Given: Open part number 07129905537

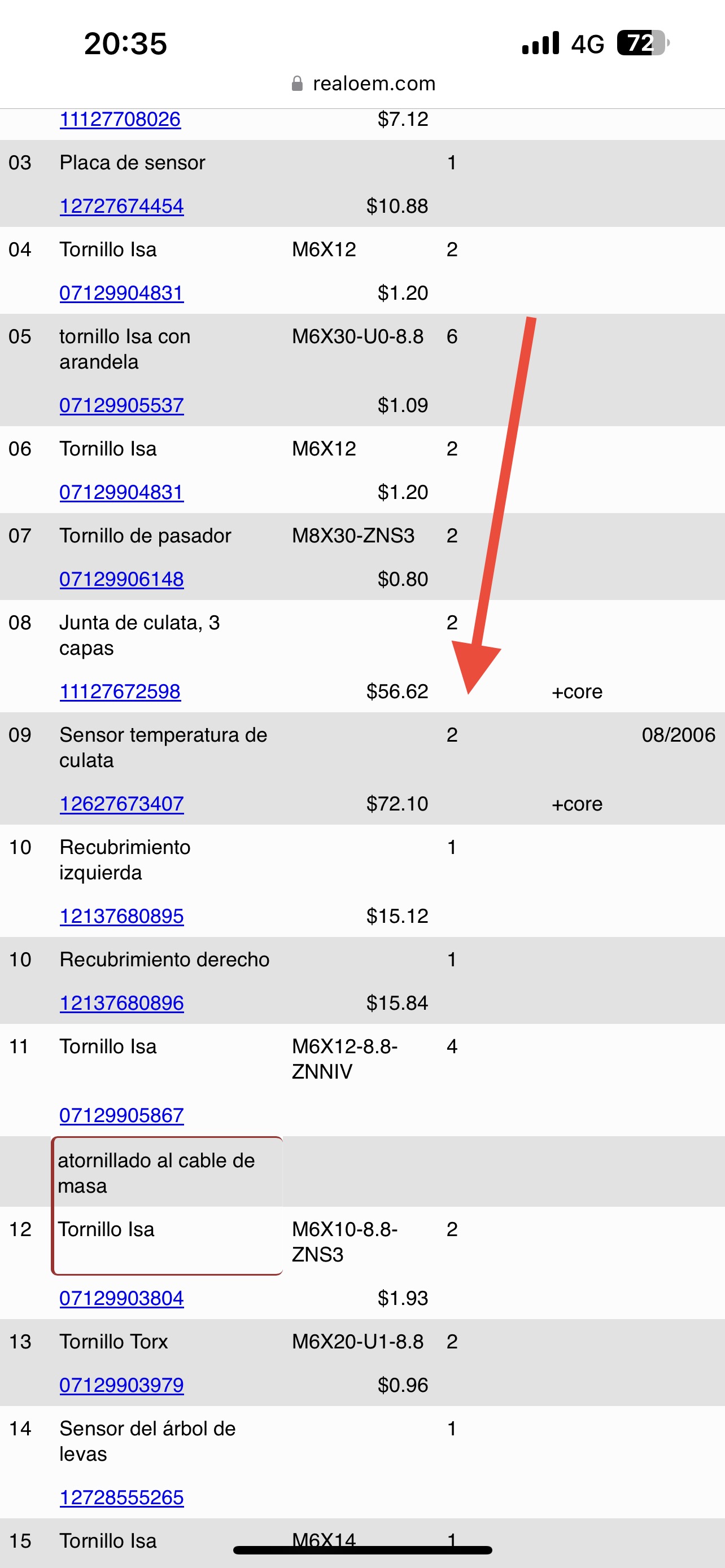Looking at the screenshot, I should (121, 405).
